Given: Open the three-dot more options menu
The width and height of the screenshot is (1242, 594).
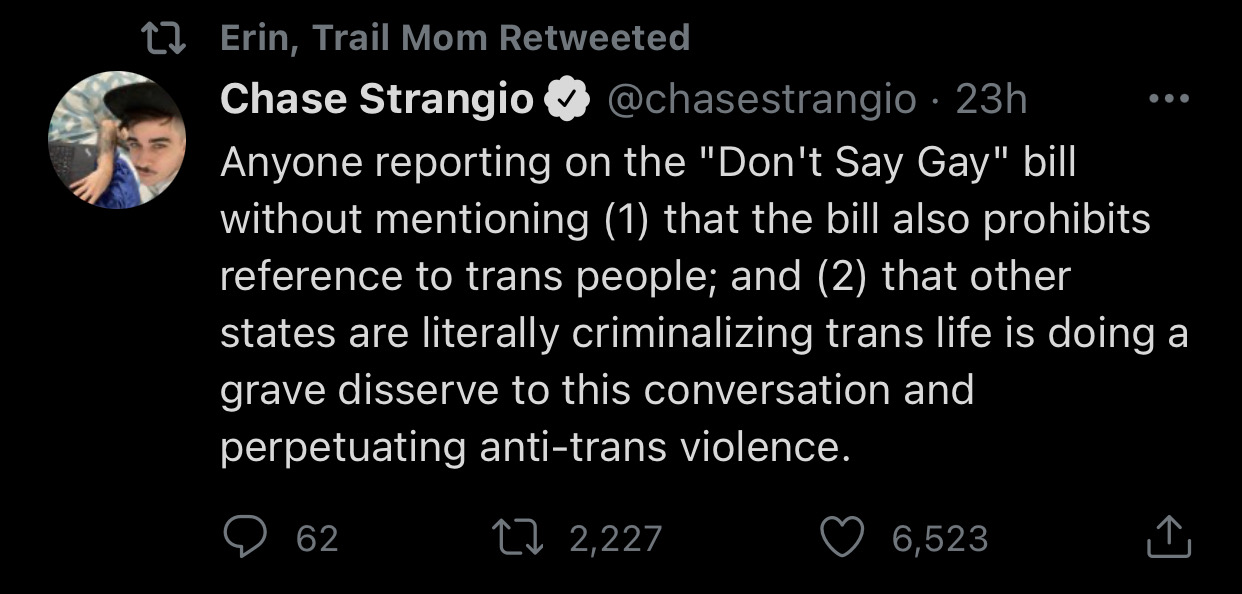Looking at the screenshot, I should coord(1169,100).
